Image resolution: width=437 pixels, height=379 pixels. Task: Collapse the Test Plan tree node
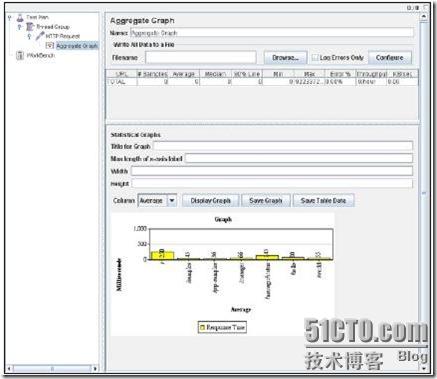tap(9, 17)
